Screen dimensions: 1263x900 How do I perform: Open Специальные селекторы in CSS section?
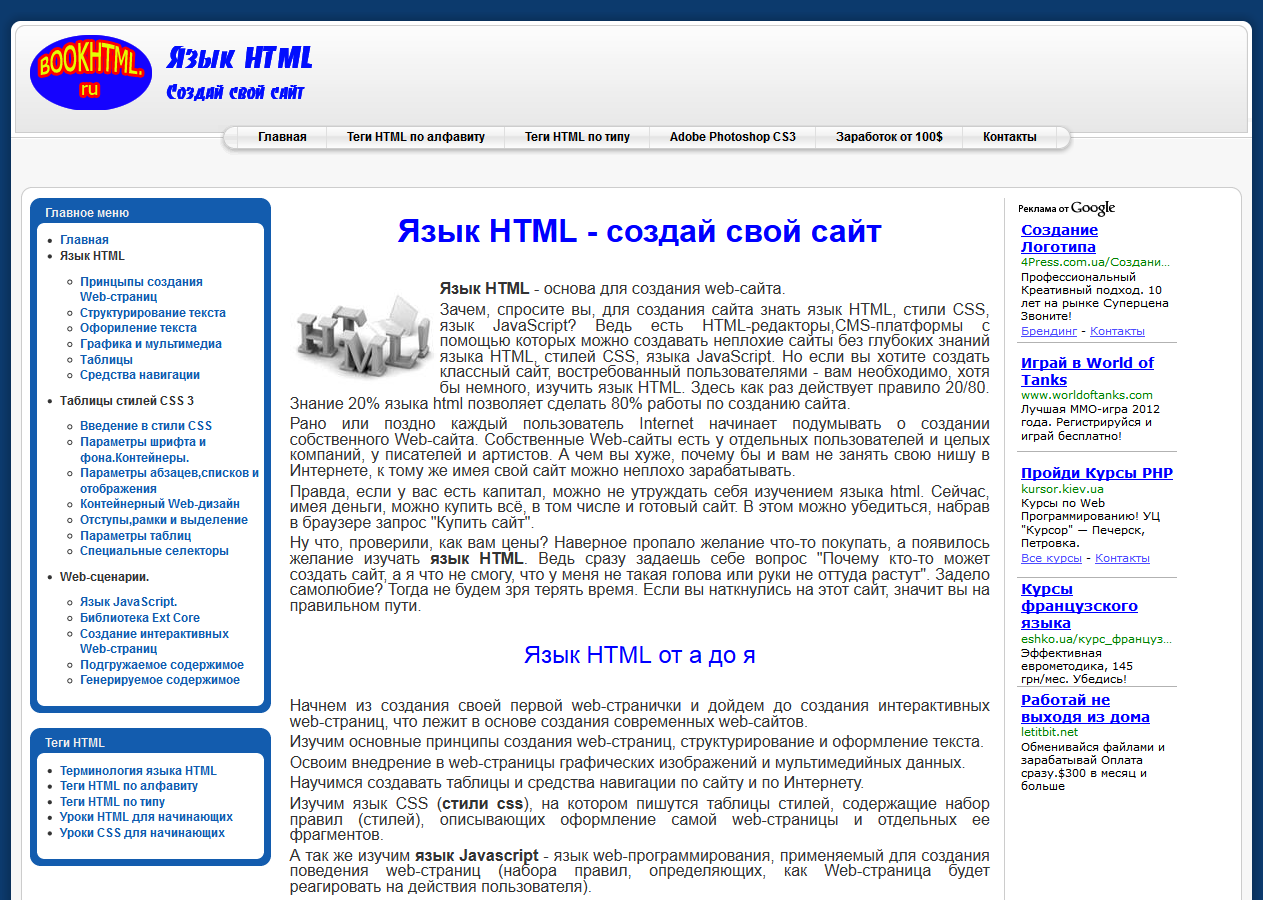click(153, 550)
